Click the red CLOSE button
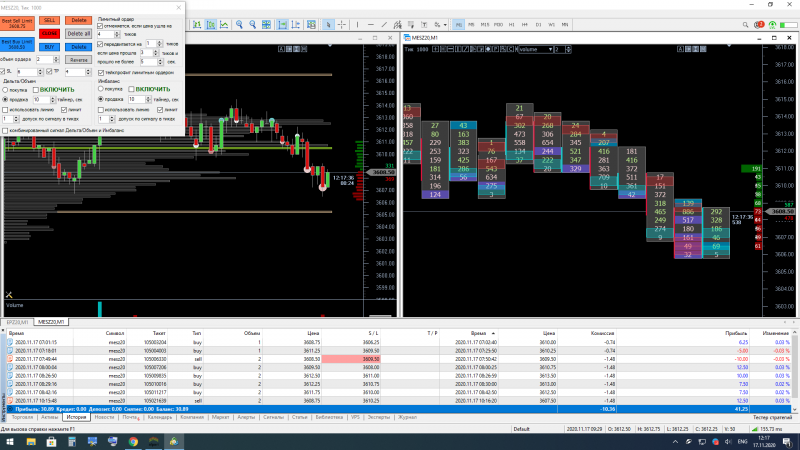The width and height of the screenshot is (800, 450). tap(49, 34)
